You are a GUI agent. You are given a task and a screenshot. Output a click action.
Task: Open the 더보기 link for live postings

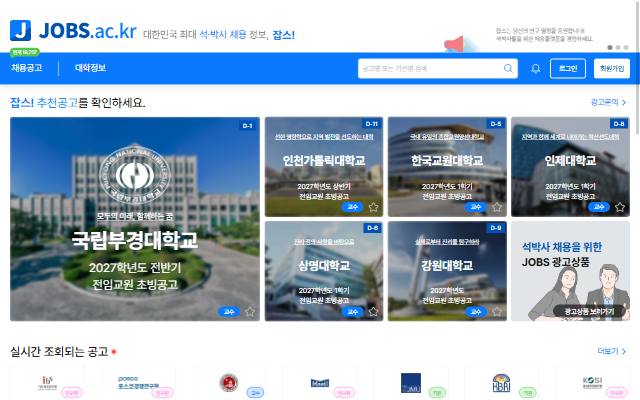[x=611, y=351]
